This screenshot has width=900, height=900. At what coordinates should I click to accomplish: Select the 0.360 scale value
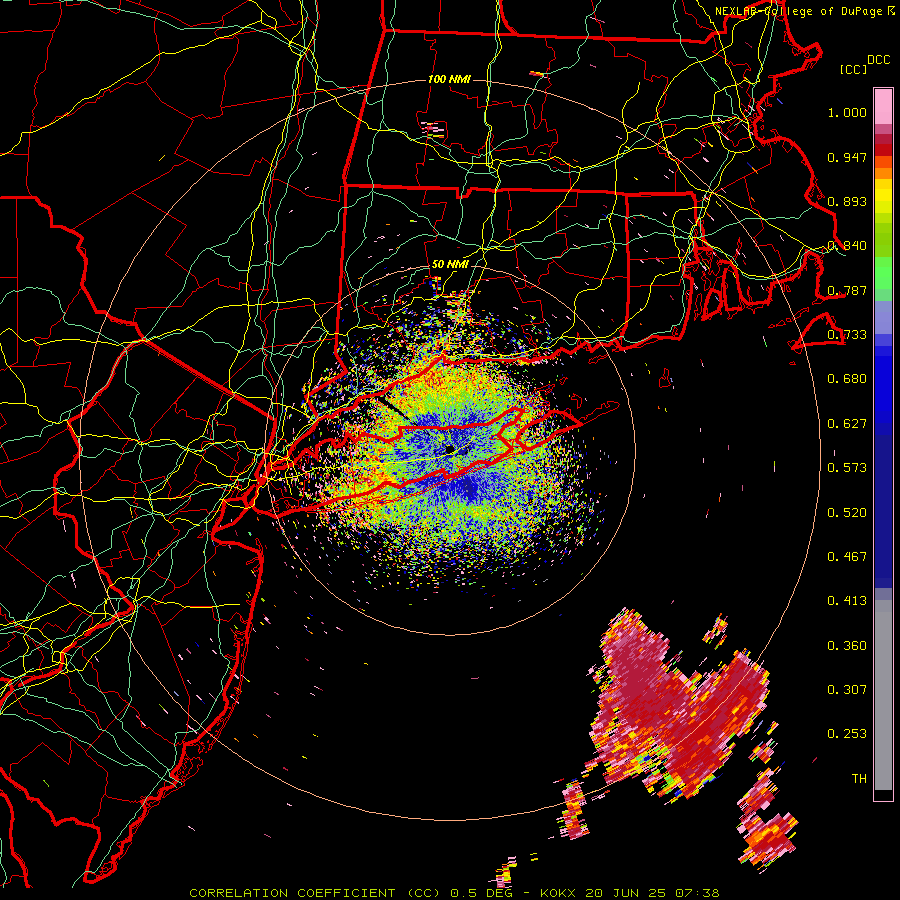click(x=847, y=646)
